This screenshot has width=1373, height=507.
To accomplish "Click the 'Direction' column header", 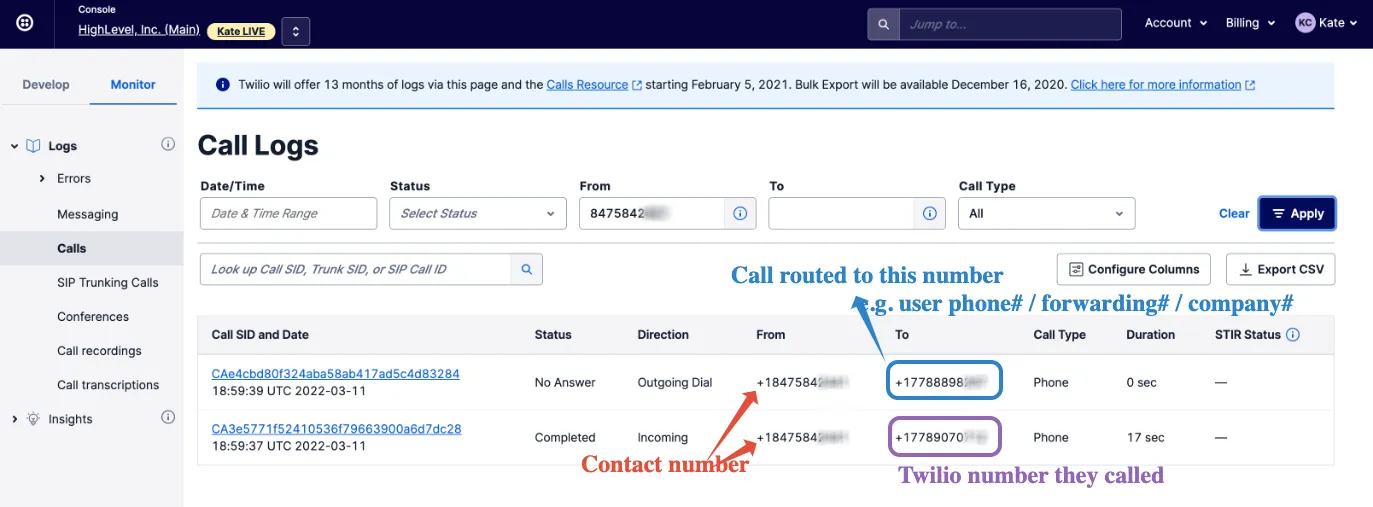I will pyautogui.click(x=663, y=335).
